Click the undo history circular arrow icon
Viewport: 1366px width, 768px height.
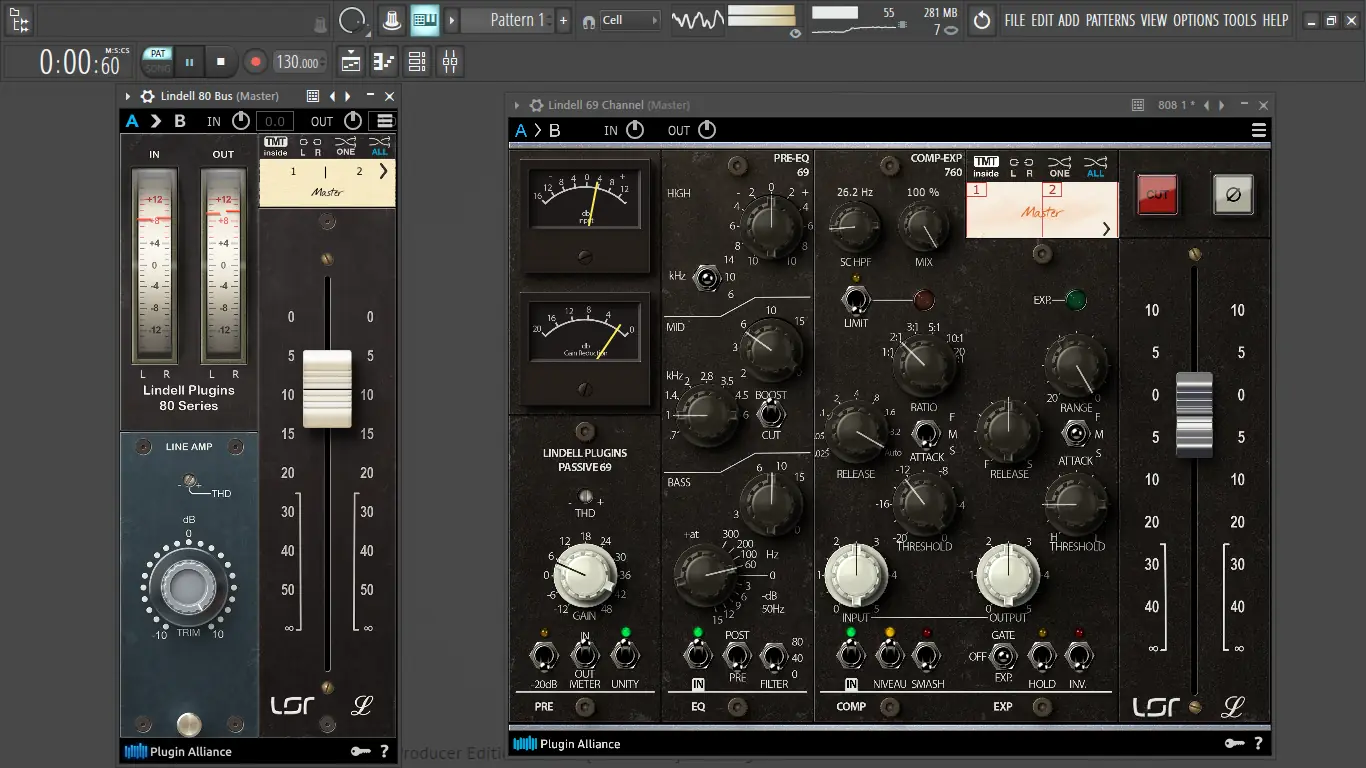pos(982,20)
